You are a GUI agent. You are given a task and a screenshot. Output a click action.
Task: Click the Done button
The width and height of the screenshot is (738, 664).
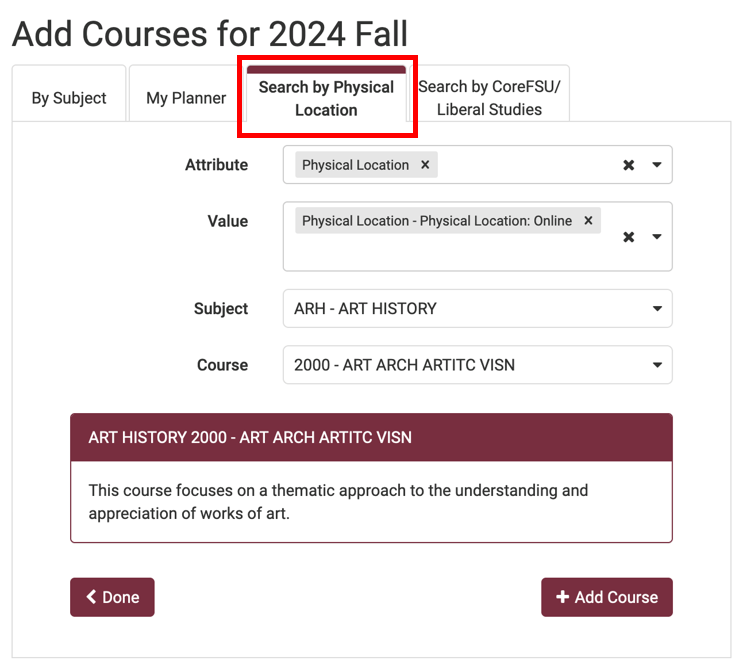pos(112,597)
